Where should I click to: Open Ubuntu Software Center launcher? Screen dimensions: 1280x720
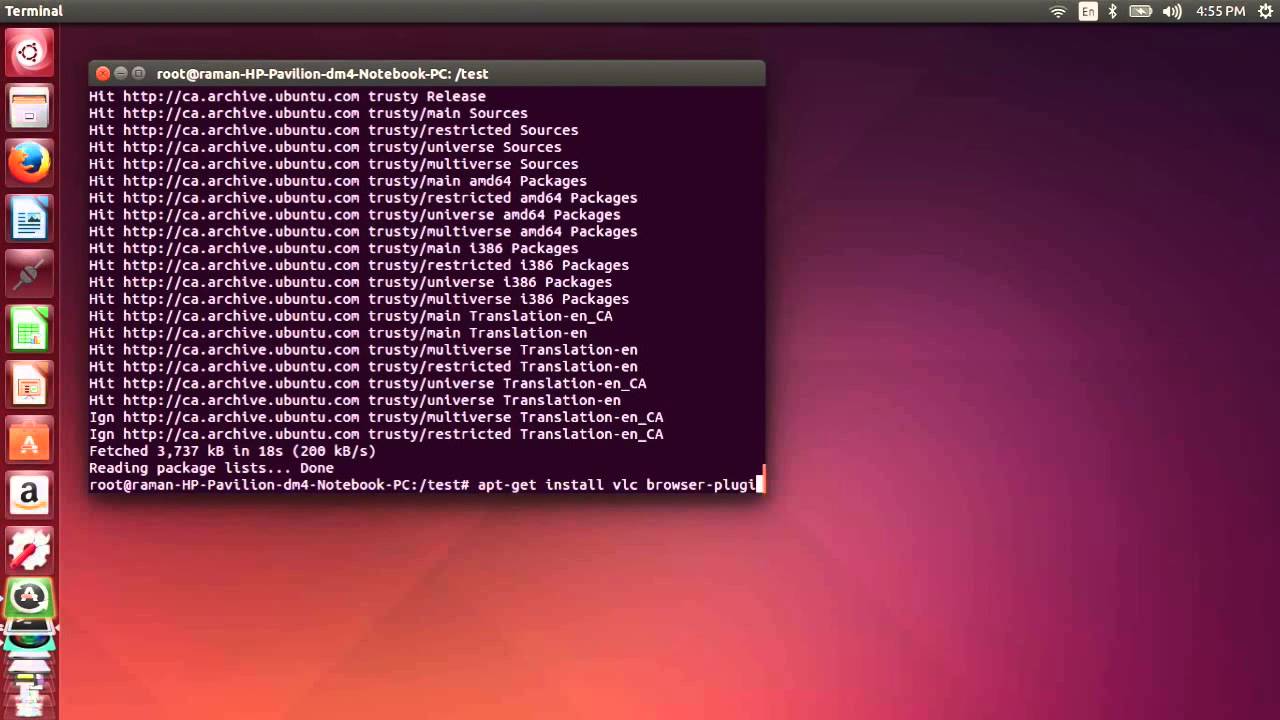29,440
